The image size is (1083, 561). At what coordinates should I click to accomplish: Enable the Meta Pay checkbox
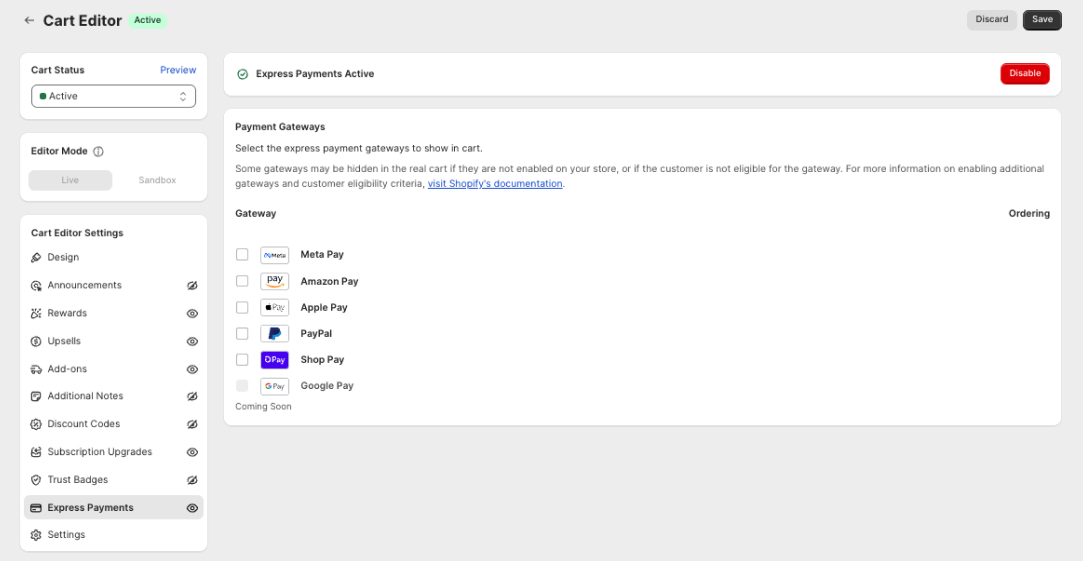[x=242, y=255]
